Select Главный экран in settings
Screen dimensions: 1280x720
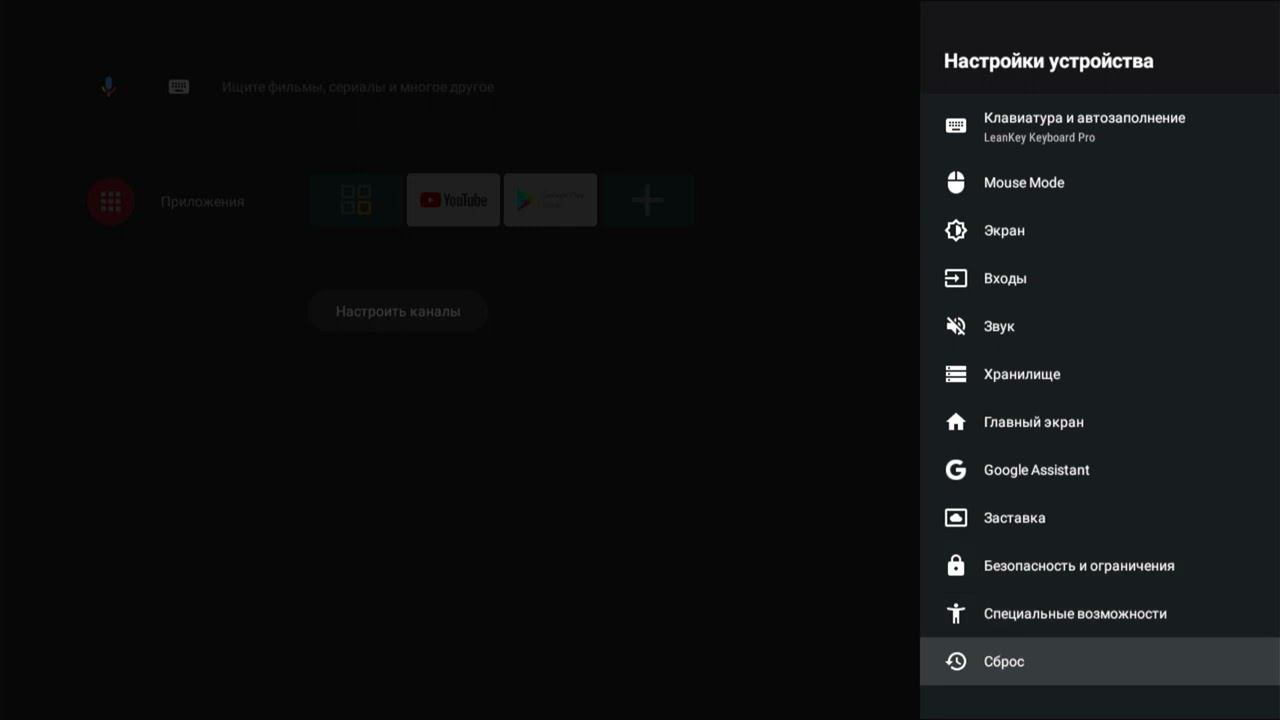1100,422
